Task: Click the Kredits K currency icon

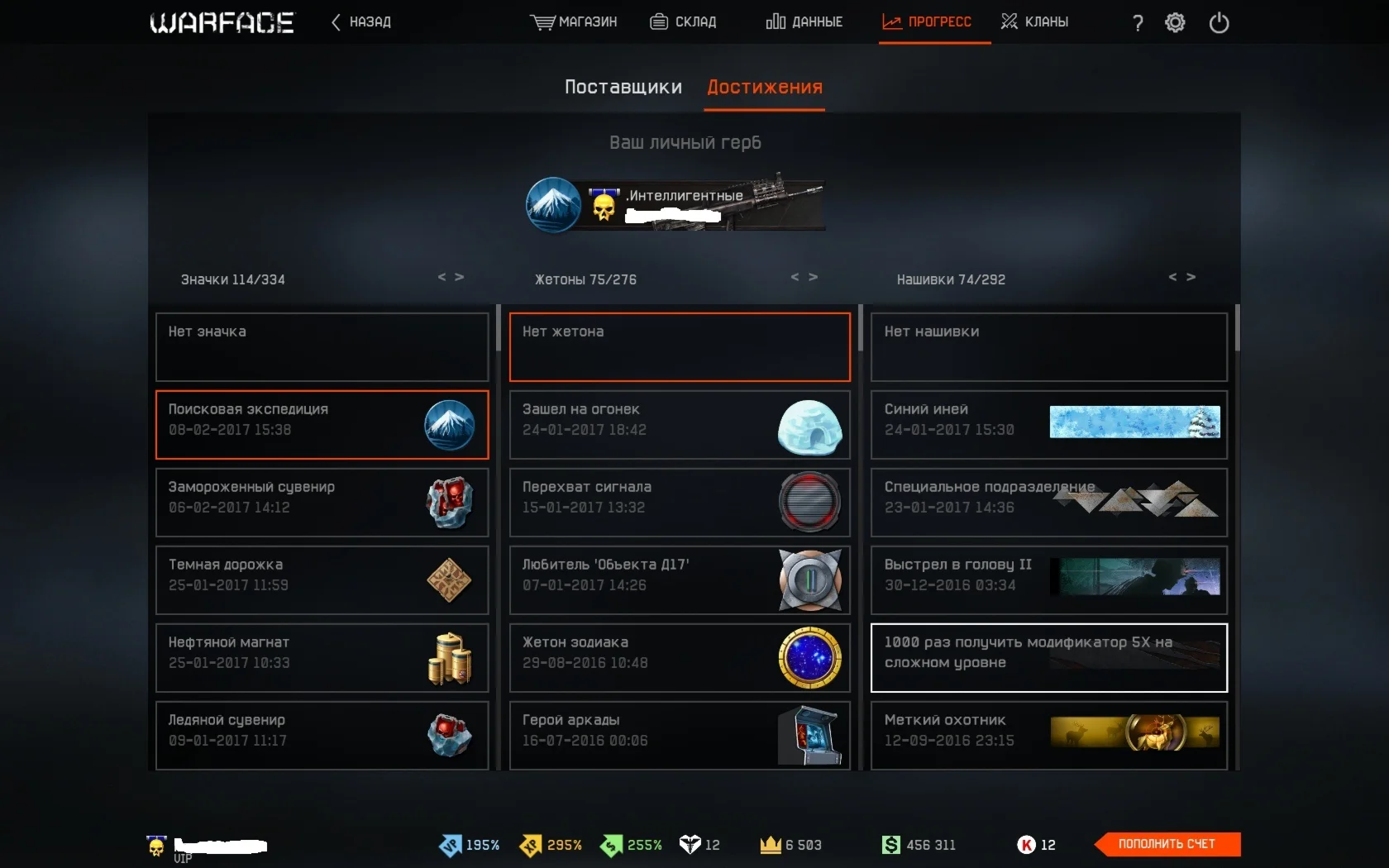Action: pyautogui.click(x=1026, y=844)
